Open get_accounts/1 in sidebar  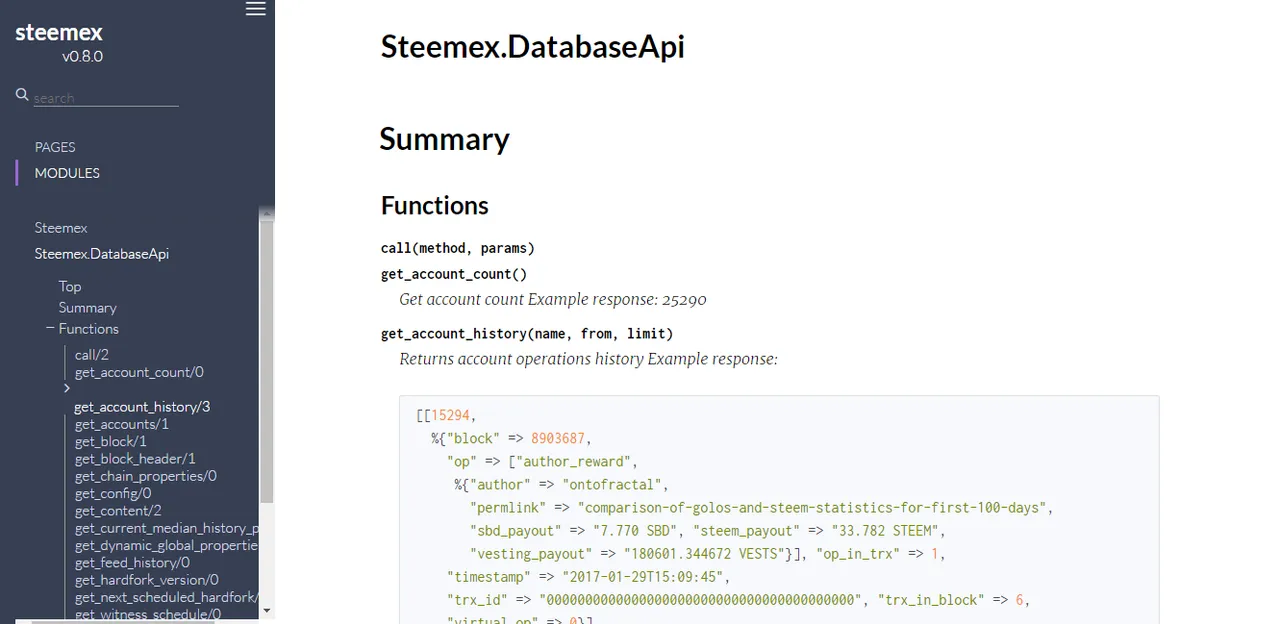tap(122, 424)
